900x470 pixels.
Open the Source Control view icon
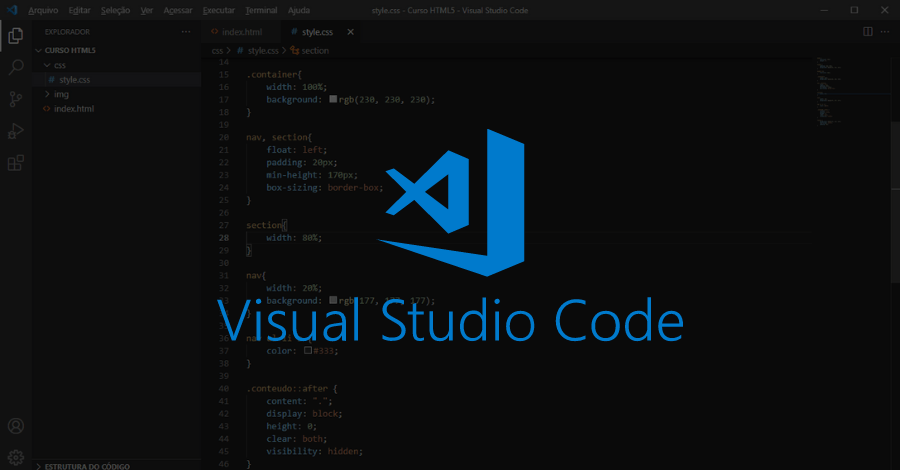(x=15, y=99)
